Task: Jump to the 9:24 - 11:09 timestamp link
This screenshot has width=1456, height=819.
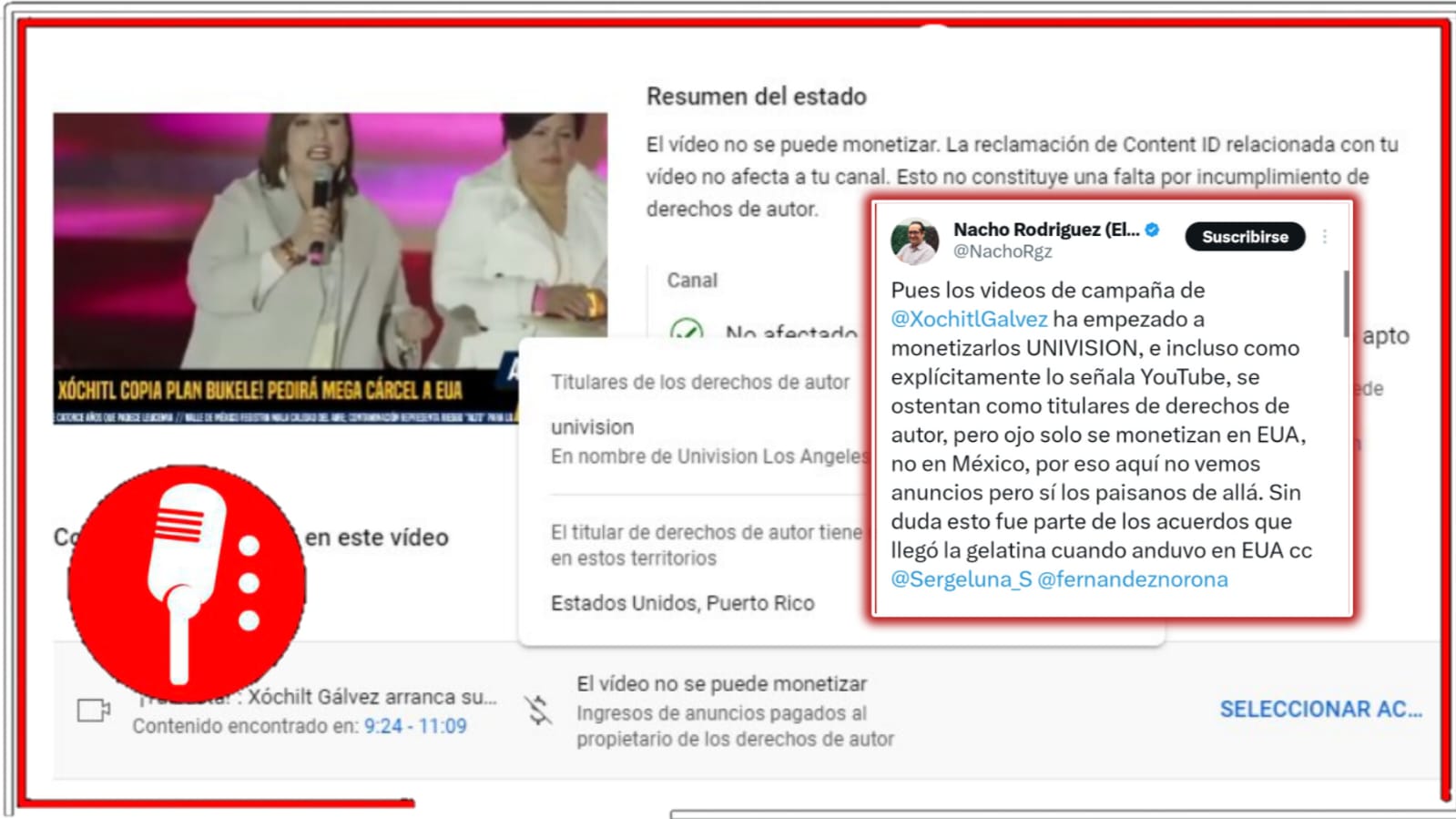Action: point(415,726)
